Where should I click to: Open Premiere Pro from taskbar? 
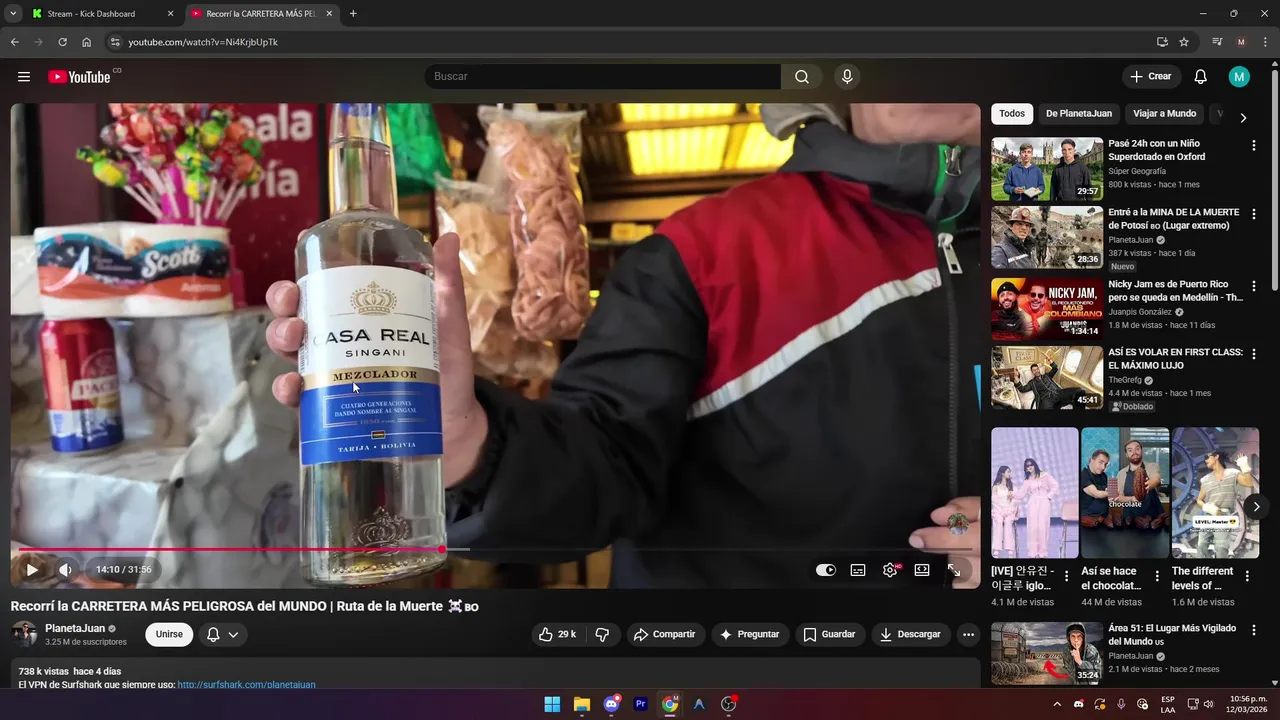pos(640,704)
